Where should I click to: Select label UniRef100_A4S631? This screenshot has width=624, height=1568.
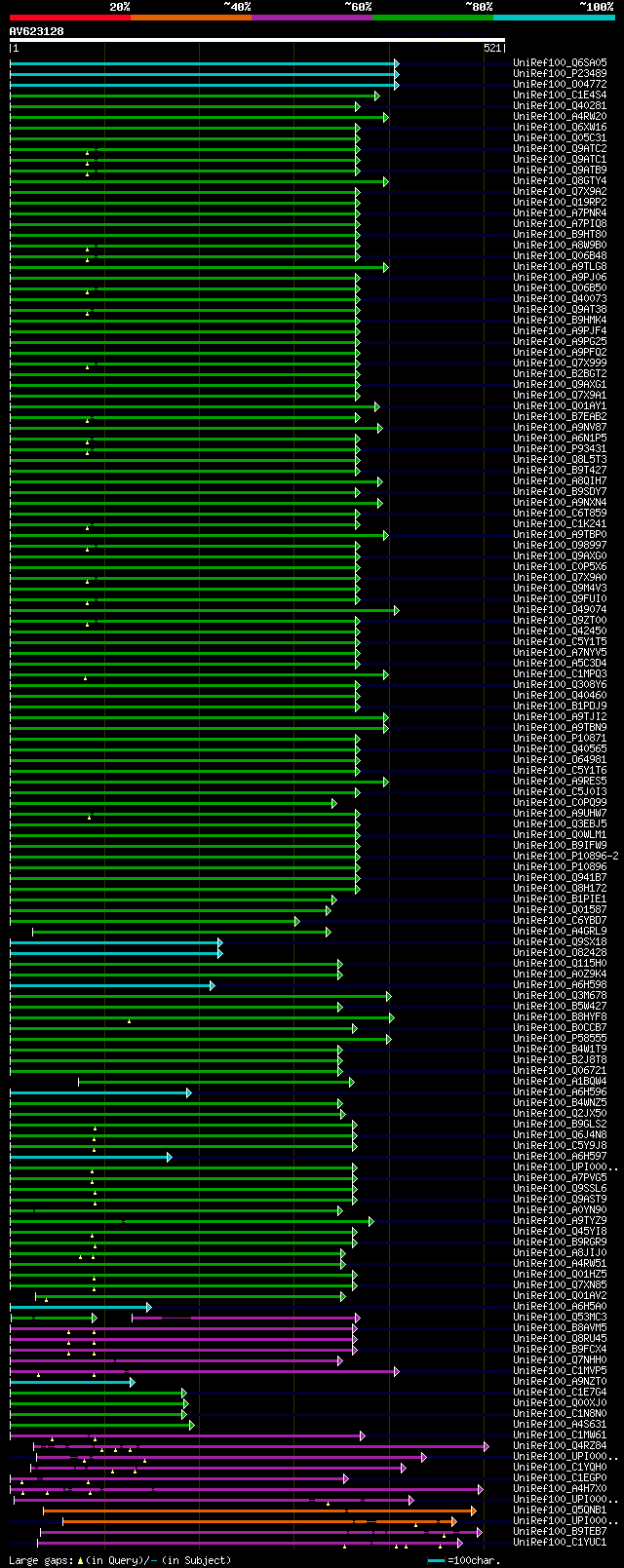(560, 1425)
